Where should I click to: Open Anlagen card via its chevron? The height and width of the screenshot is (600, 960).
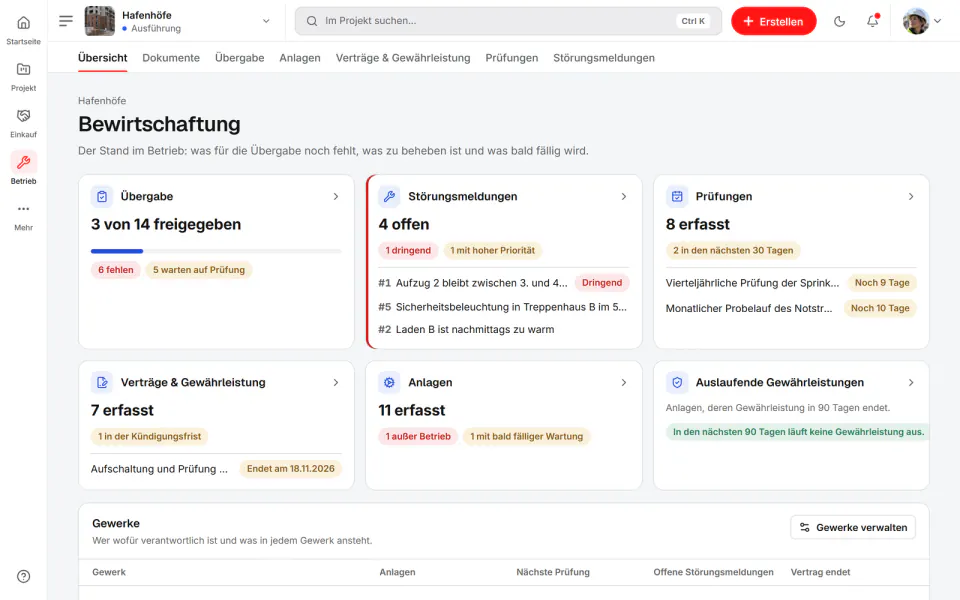[624, 383]
